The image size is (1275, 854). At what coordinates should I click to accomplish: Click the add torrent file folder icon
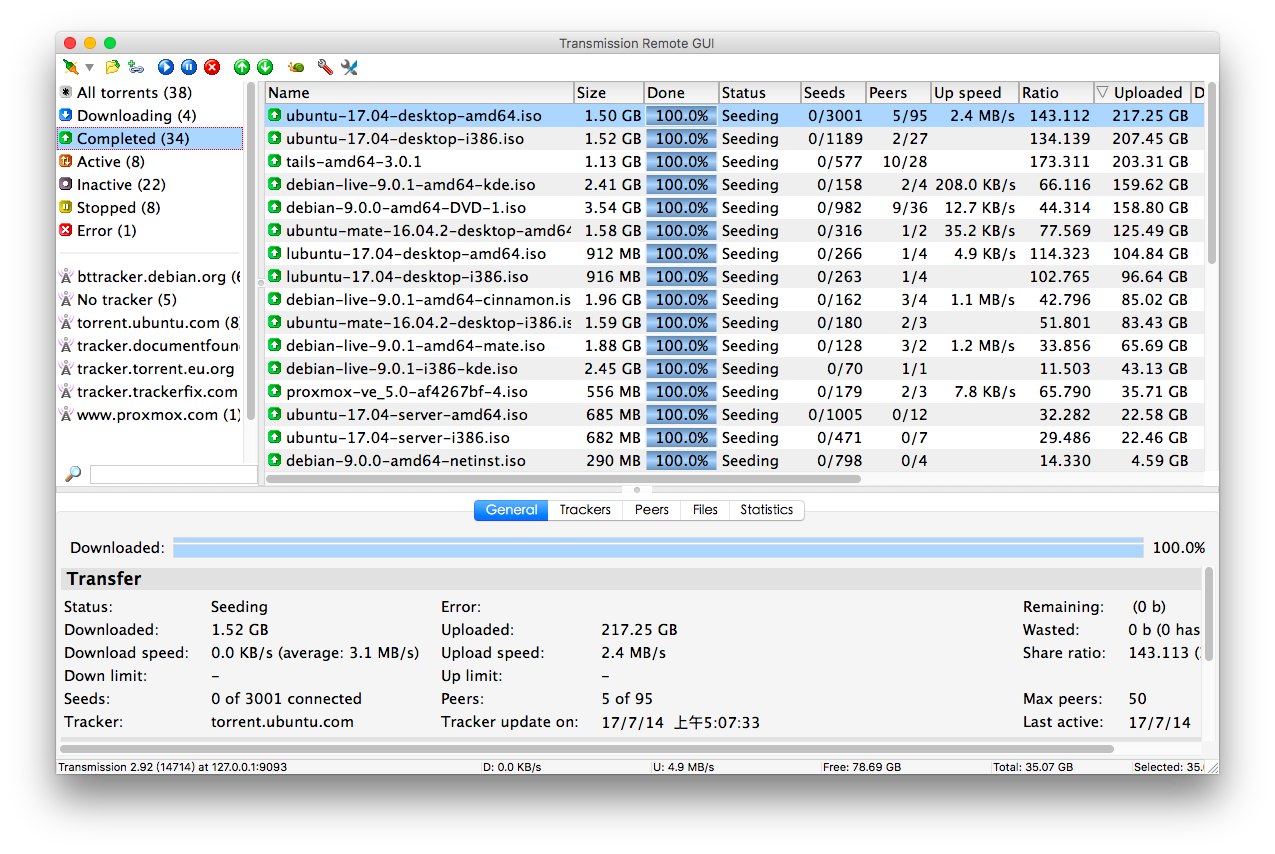tap(112, 67)
